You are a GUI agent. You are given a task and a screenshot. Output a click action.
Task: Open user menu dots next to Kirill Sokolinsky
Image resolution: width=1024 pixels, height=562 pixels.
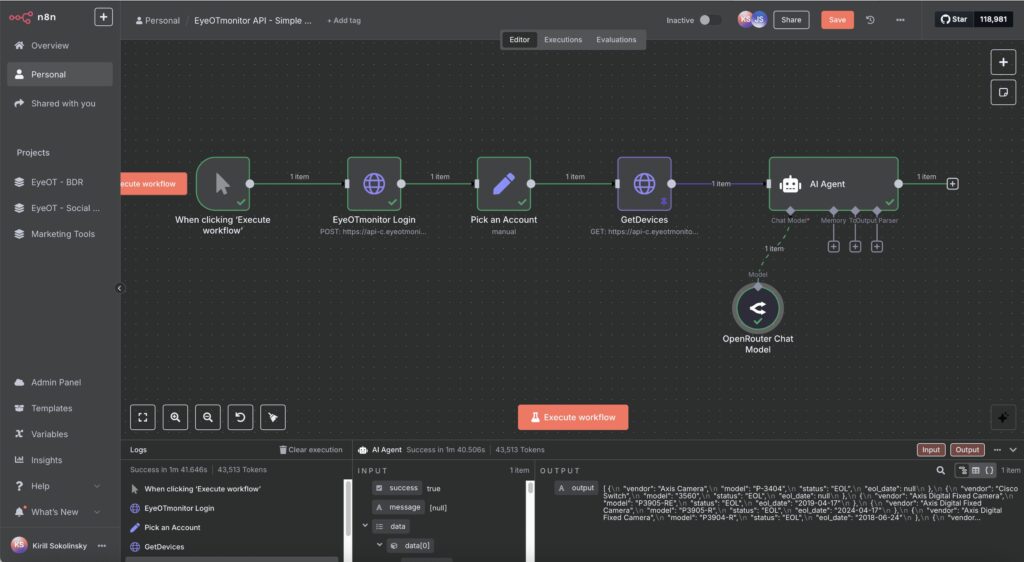click(x=102, y=546)
